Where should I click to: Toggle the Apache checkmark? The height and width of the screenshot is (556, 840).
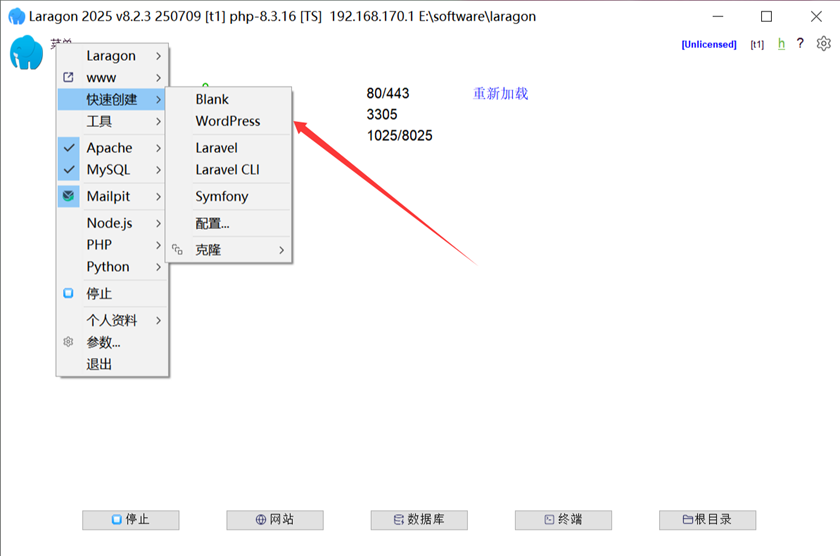click(x=69, y=147)
